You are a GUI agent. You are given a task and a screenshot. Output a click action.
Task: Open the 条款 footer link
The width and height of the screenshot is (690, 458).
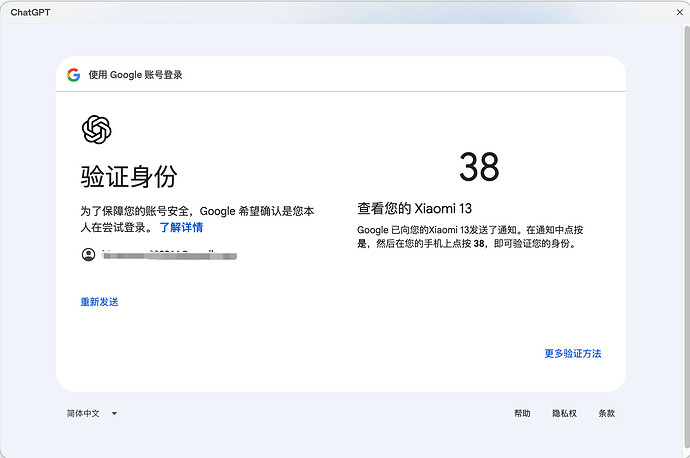click(x=606, y=413)
